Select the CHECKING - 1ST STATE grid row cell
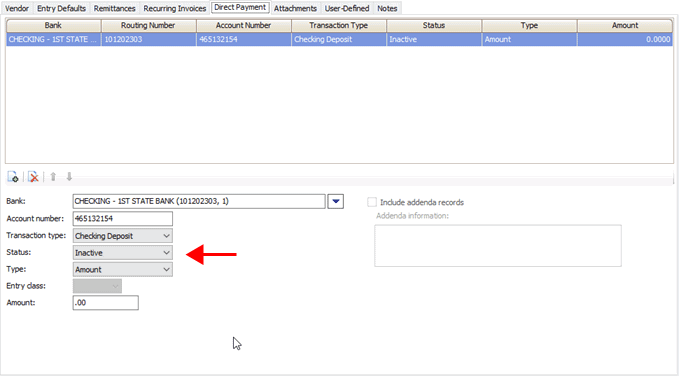Image resolution: width=679 pixels, height=376 pixels. 53,39
